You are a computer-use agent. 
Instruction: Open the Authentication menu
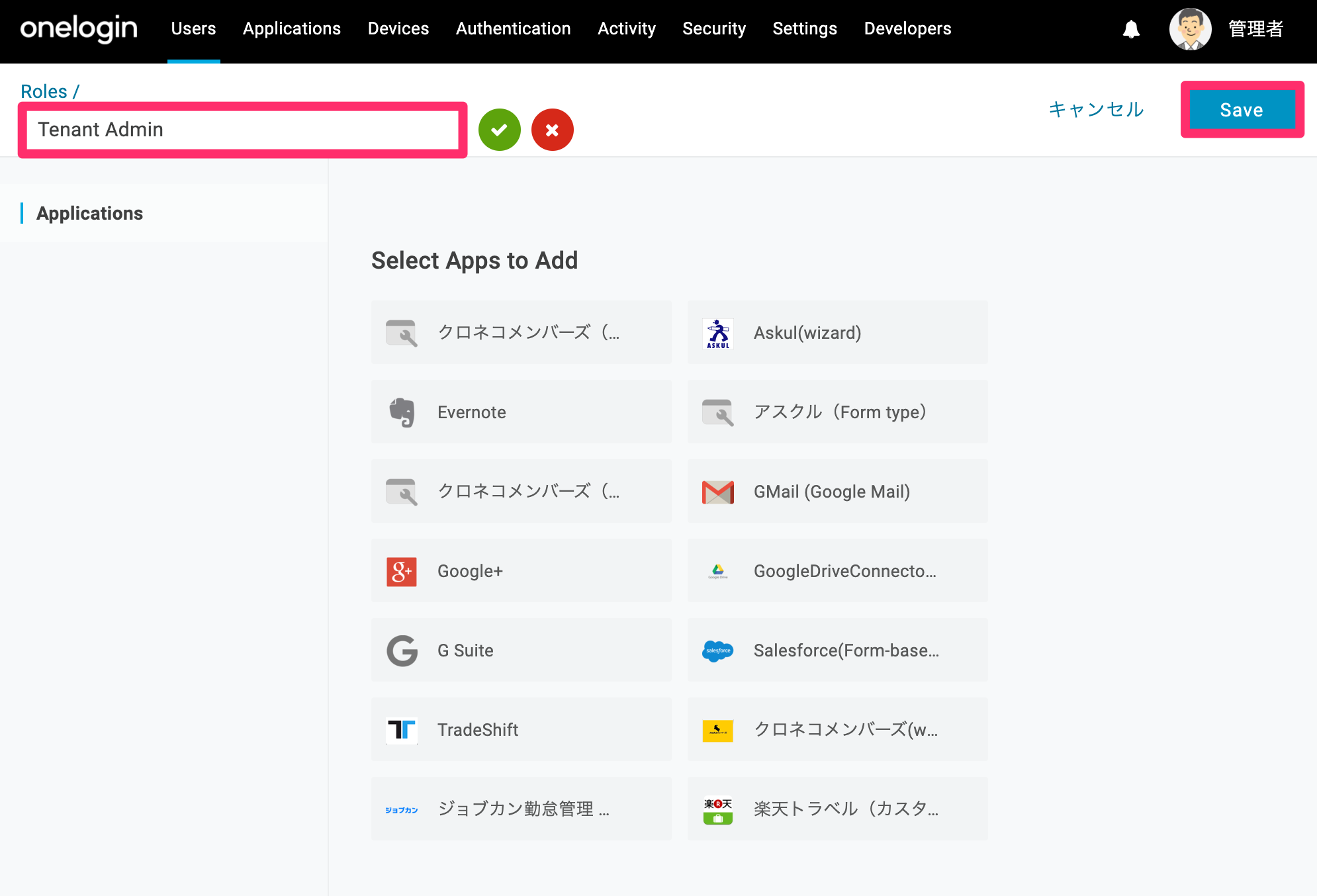[x=514, y=28]
